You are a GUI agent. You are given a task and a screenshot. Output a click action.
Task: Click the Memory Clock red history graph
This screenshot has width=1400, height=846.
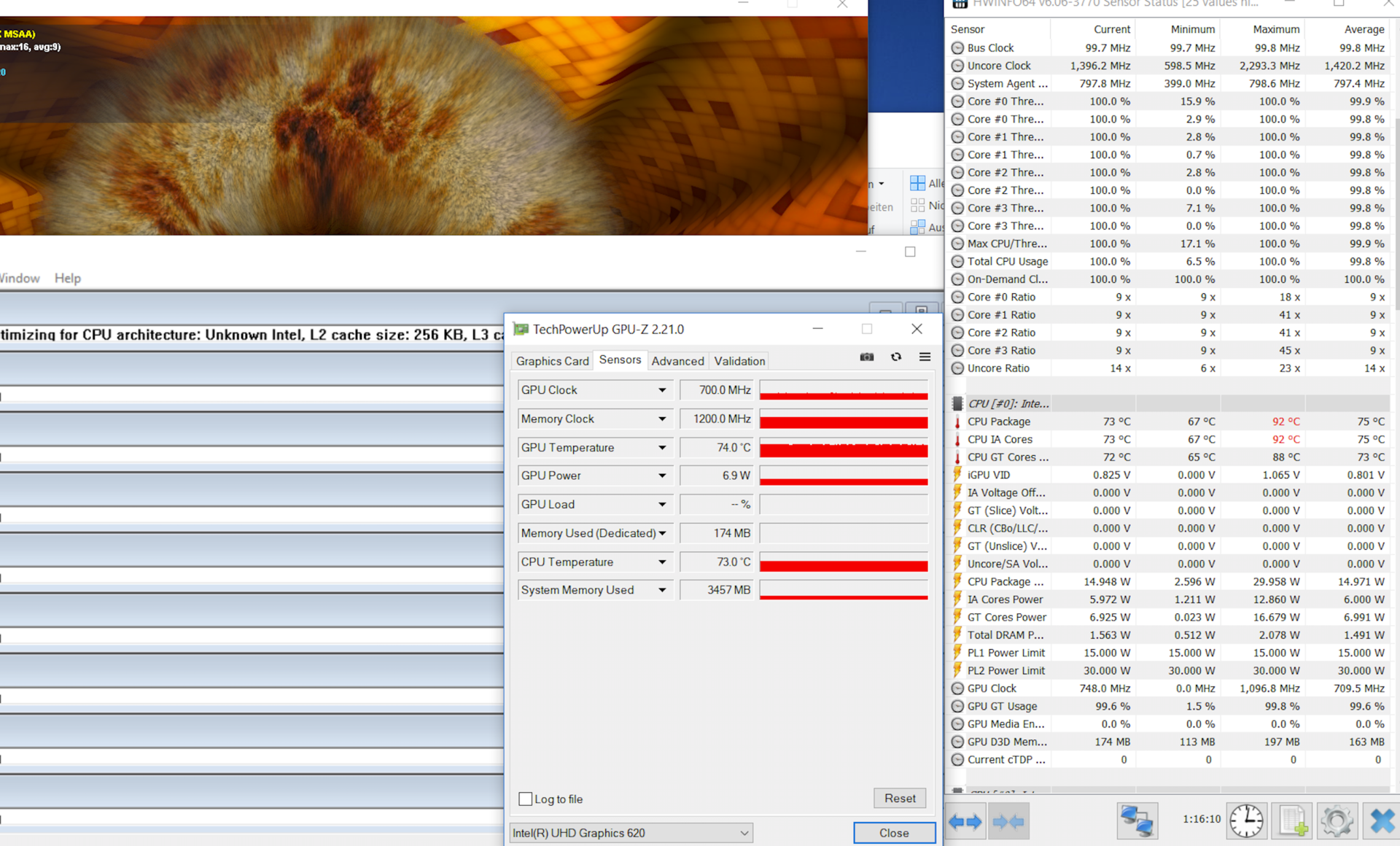844,419
